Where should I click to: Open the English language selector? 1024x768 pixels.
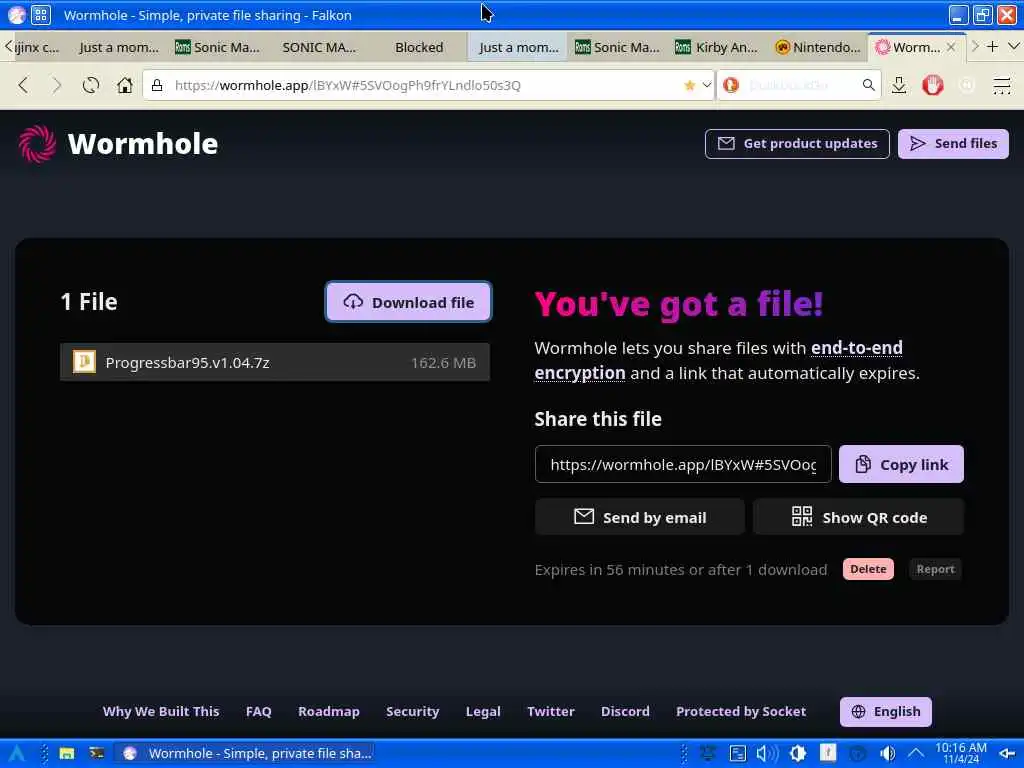tap(886, 711)
